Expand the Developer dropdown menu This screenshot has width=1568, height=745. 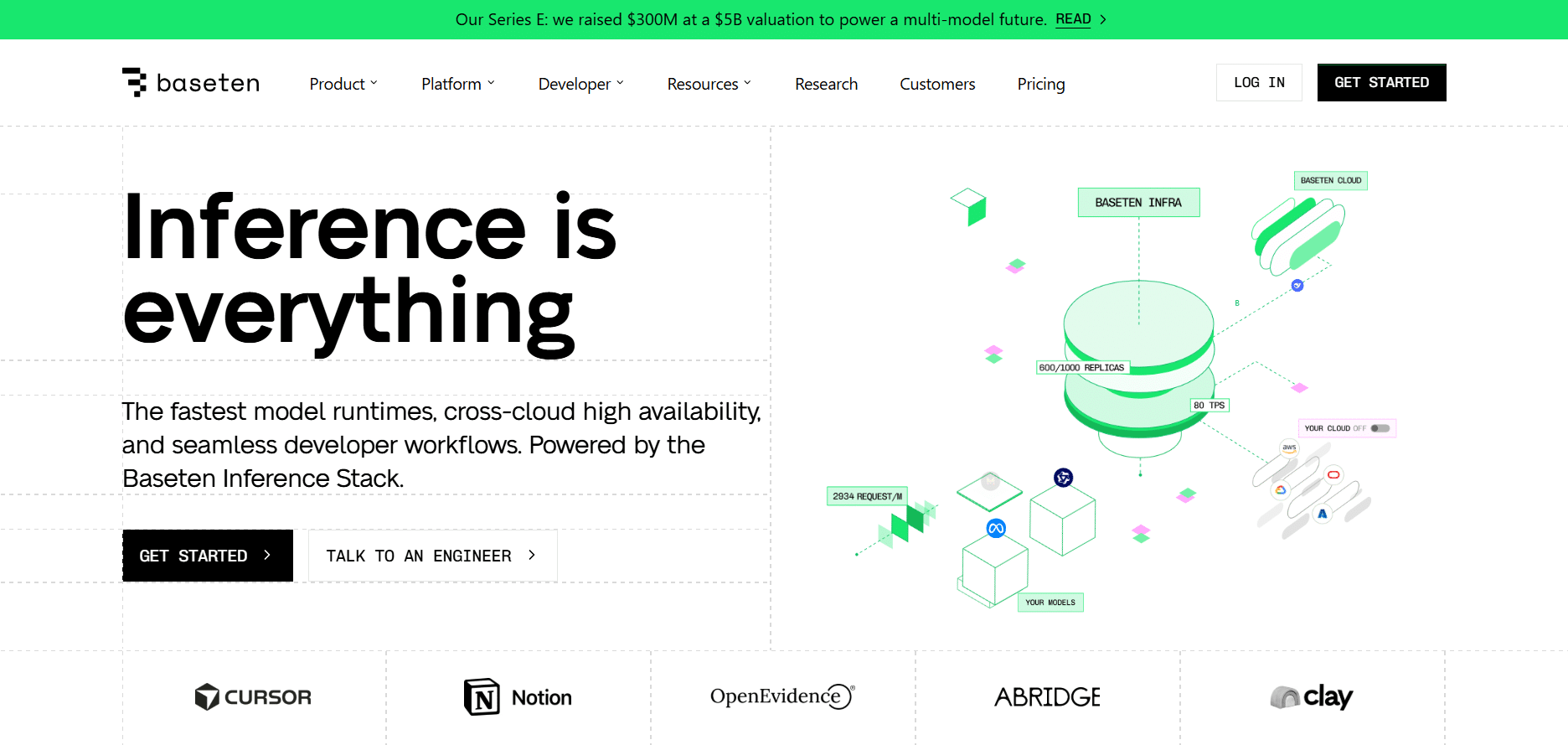click(581, 84)
